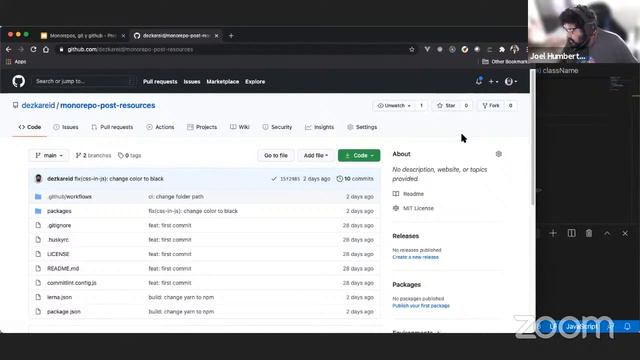Open Issues in the GitHub header
Screen dimensions: 640x360
pos(192,82)
